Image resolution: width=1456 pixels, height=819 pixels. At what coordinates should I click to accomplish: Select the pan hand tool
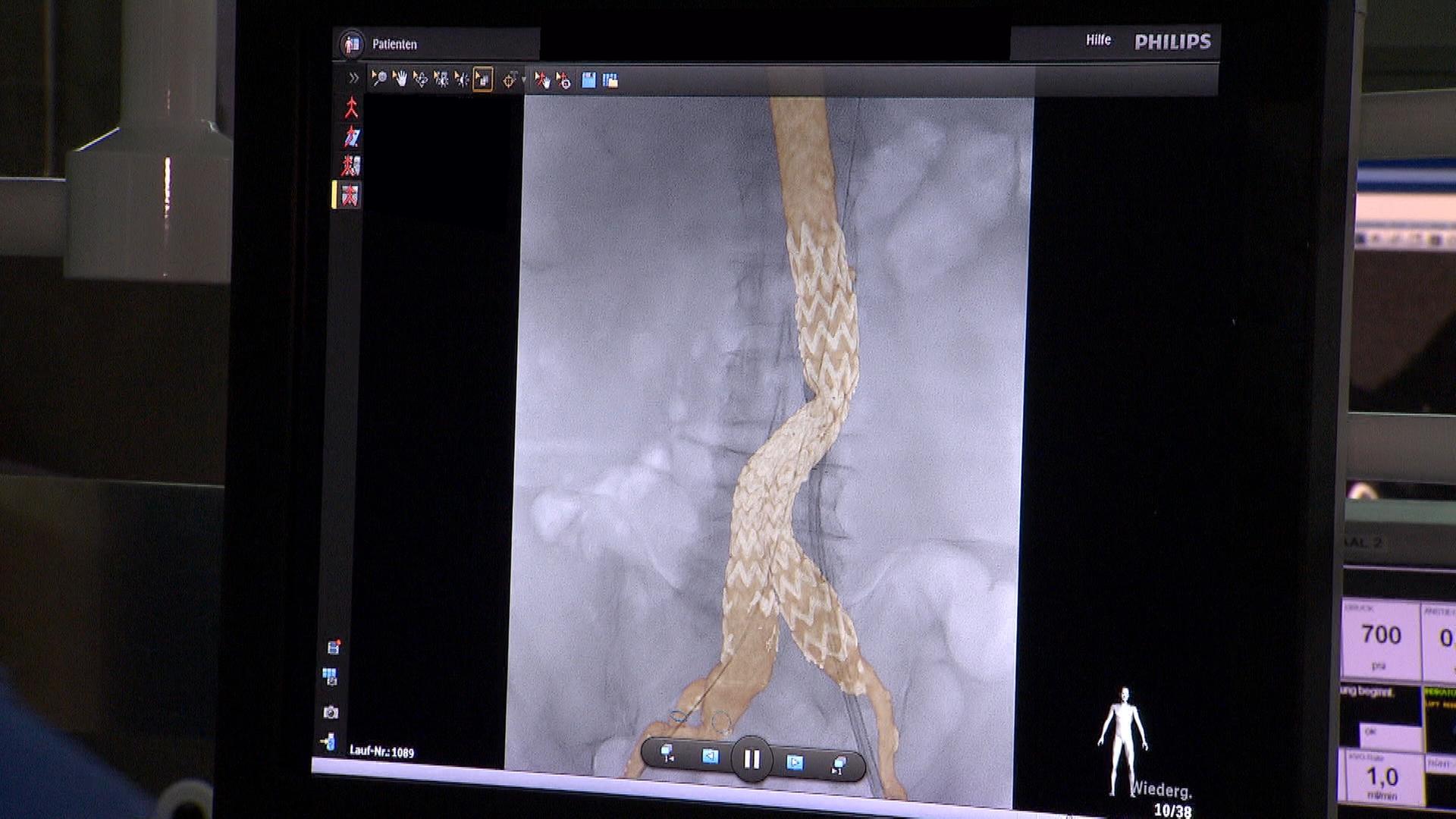click(400, 79)
